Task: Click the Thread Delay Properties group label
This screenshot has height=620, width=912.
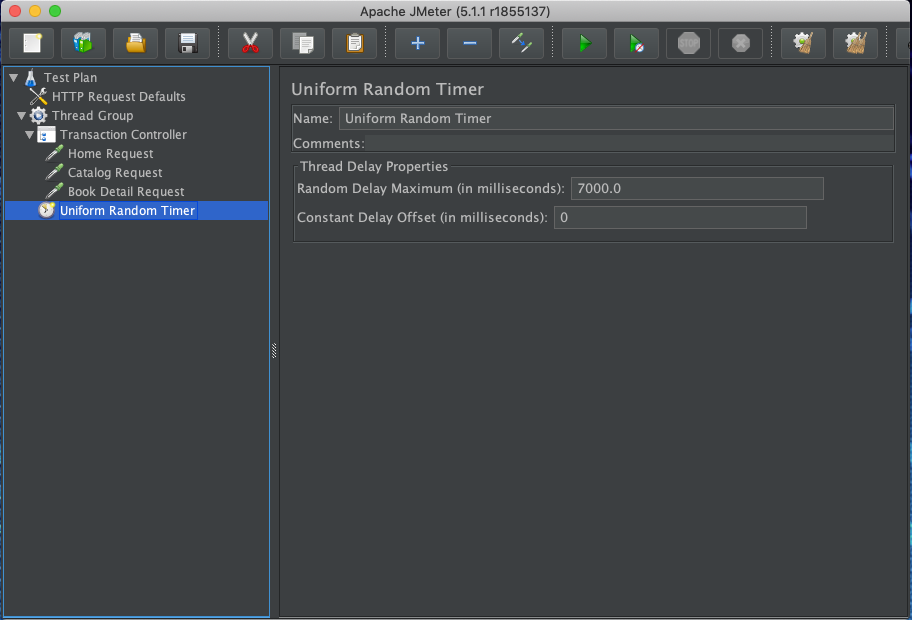Action: [374, 166]
